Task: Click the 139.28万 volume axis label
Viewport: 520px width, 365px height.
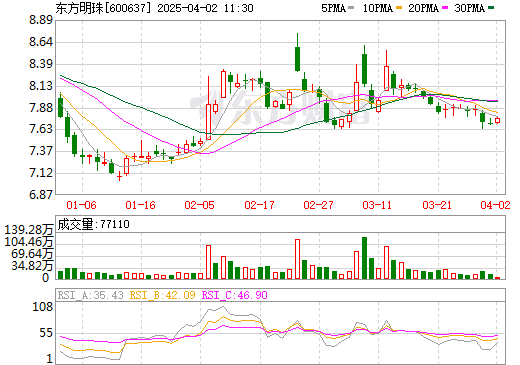Action: point(29,230)
